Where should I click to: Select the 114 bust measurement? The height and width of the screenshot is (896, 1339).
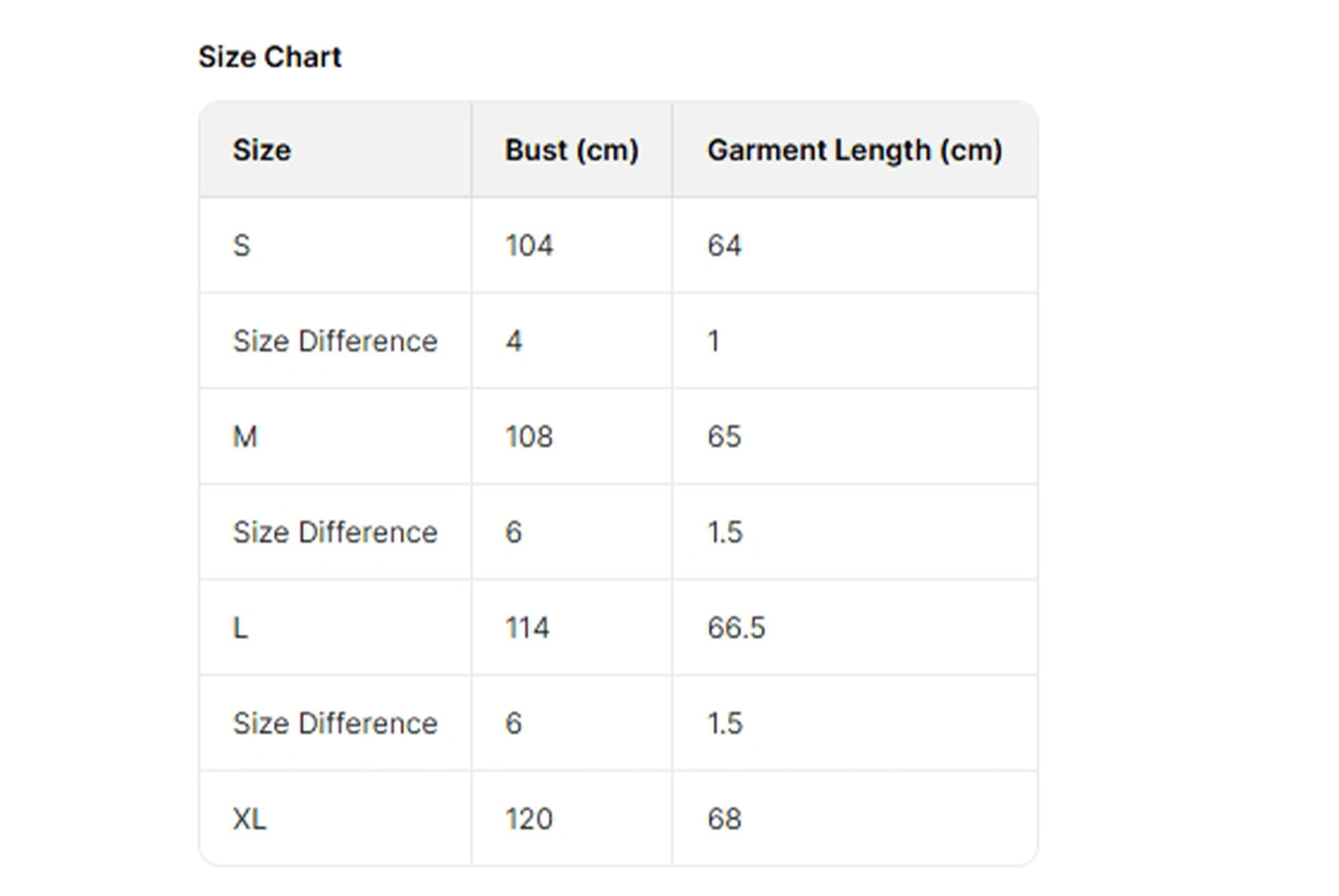(528, 628)
